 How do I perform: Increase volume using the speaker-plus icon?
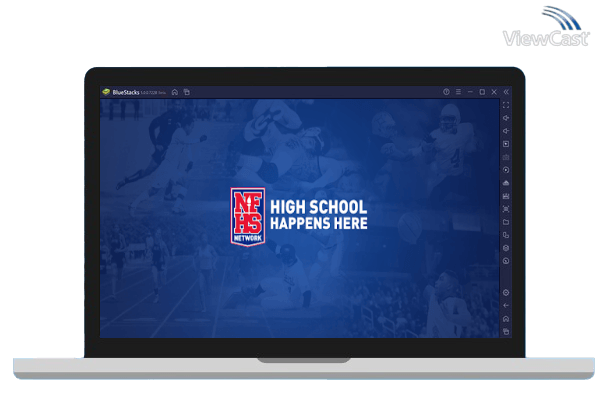(506, 118)
